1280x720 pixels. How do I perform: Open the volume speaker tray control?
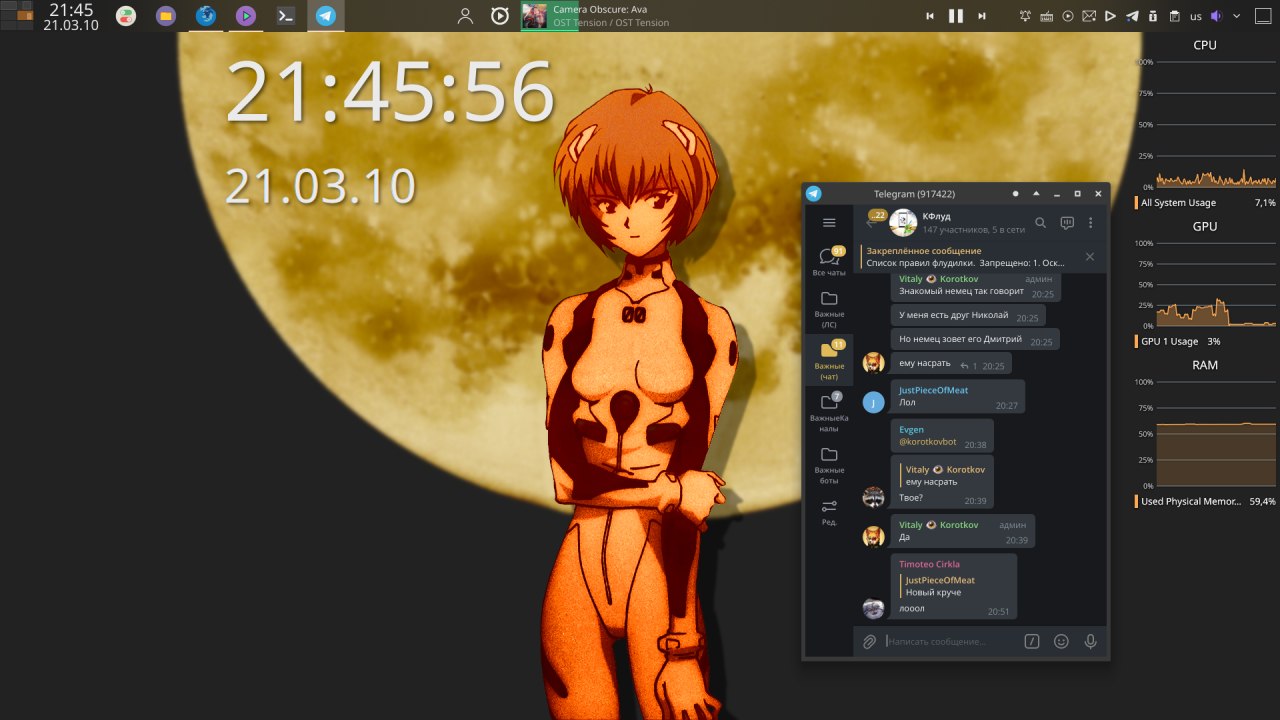(1217, 16)
